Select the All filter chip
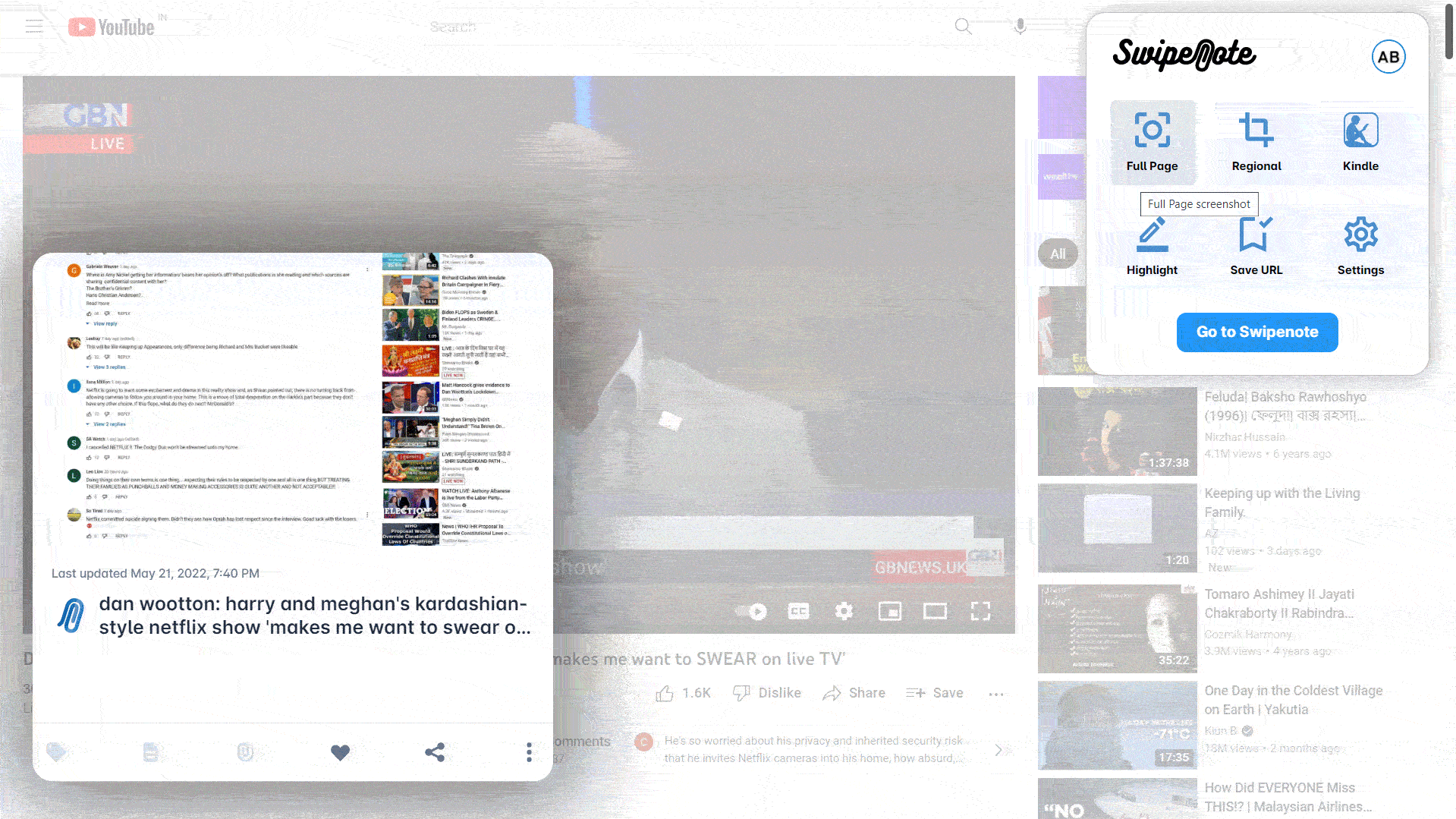This screenshot has height=819, width=1456. 1058,254
